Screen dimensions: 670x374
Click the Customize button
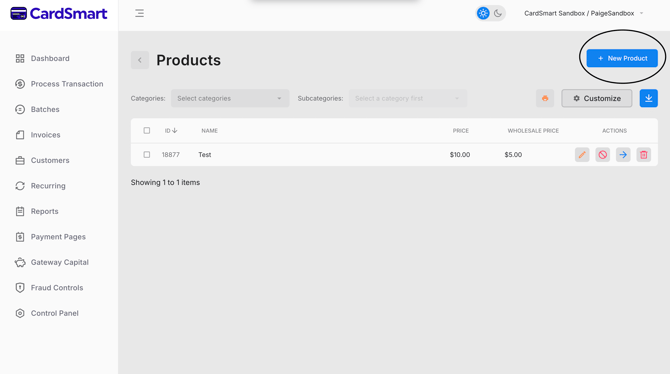(x=597, y=98)
